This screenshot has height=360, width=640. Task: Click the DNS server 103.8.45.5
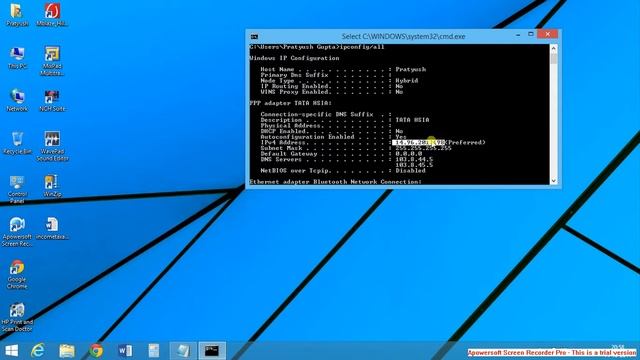[414, 165]
